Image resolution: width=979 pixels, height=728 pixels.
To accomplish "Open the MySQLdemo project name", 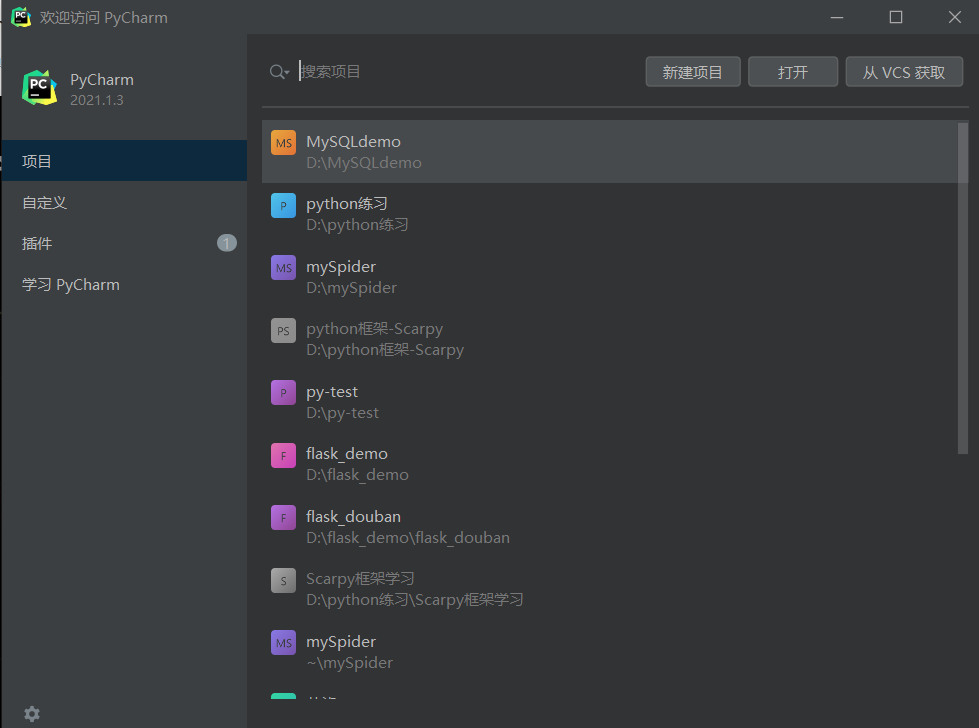I will tap(353, 142).
